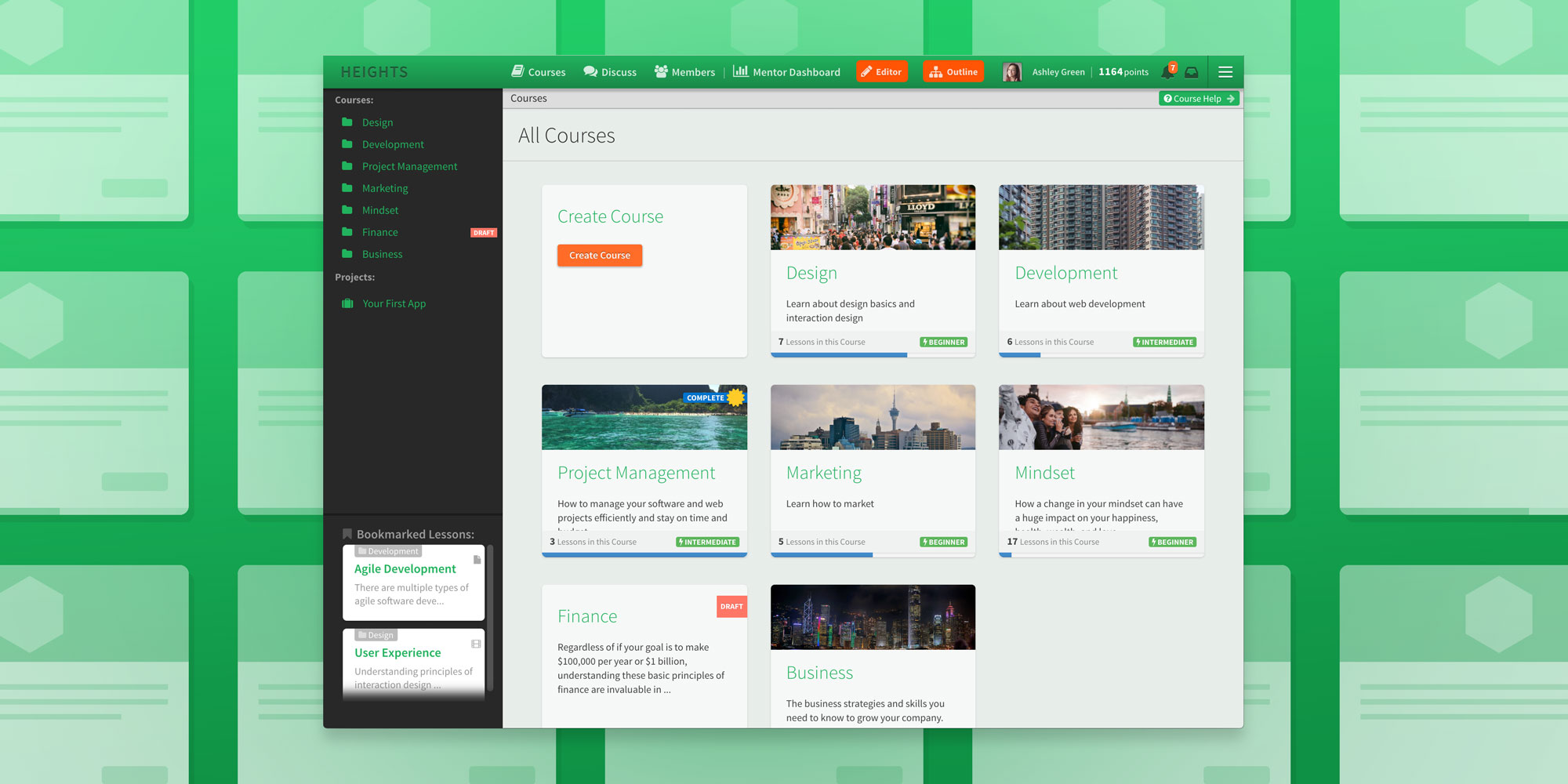Open the Business course title

(819, 673)
